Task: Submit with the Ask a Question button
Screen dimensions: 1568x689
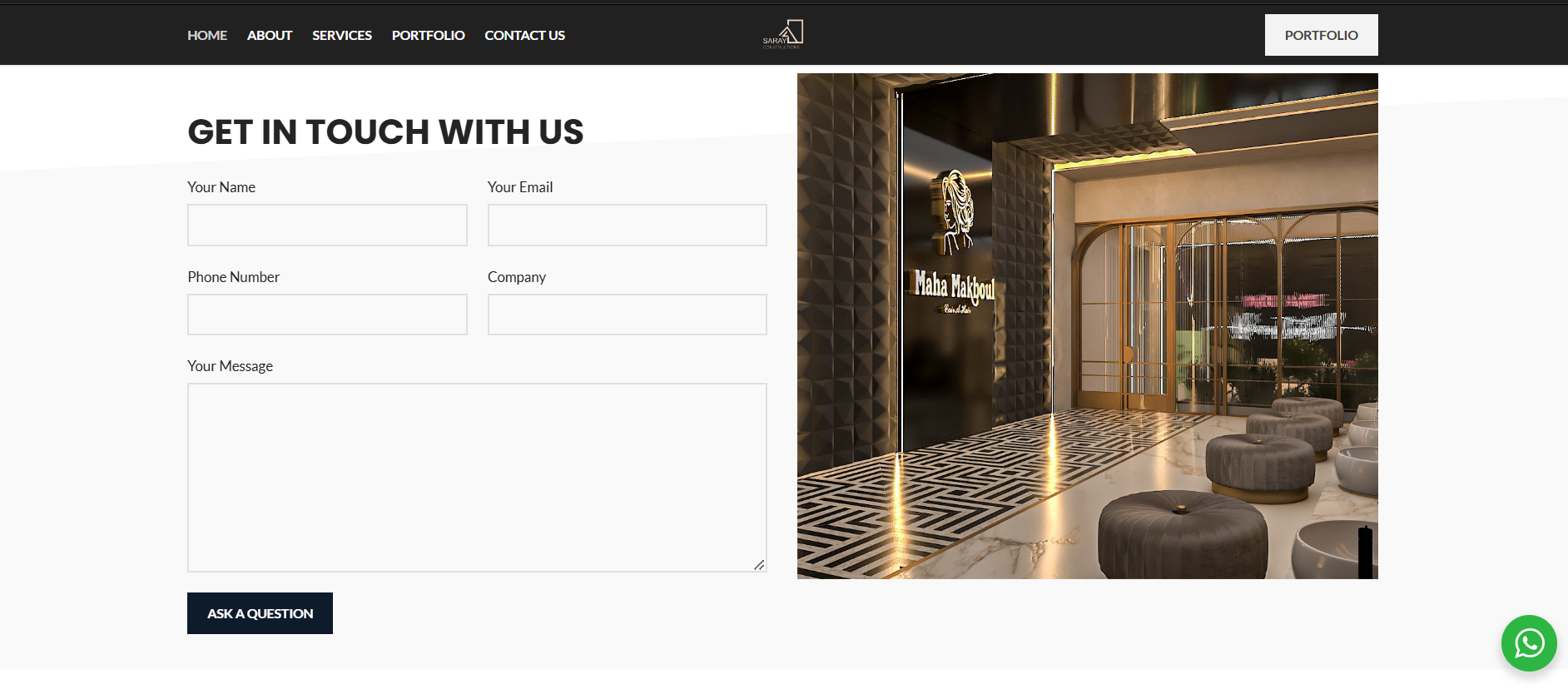Action: click(x=260, y=613)
